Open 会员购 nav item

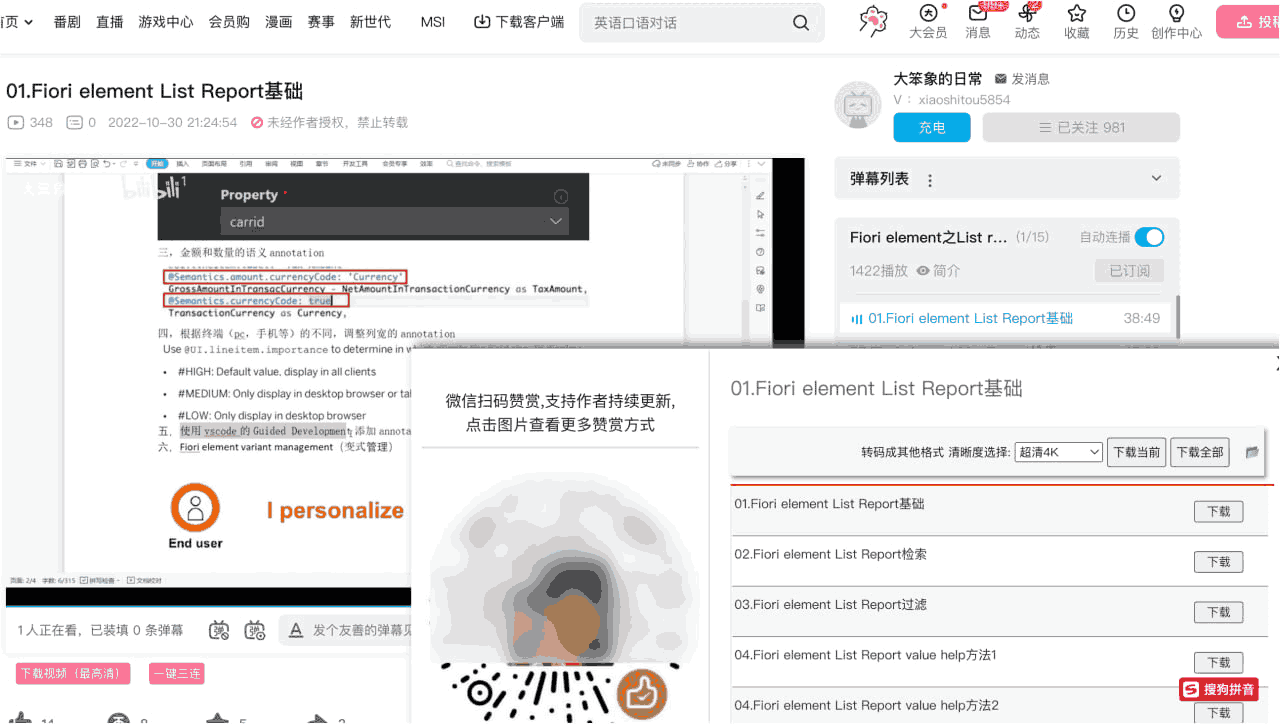click(229, 21)
